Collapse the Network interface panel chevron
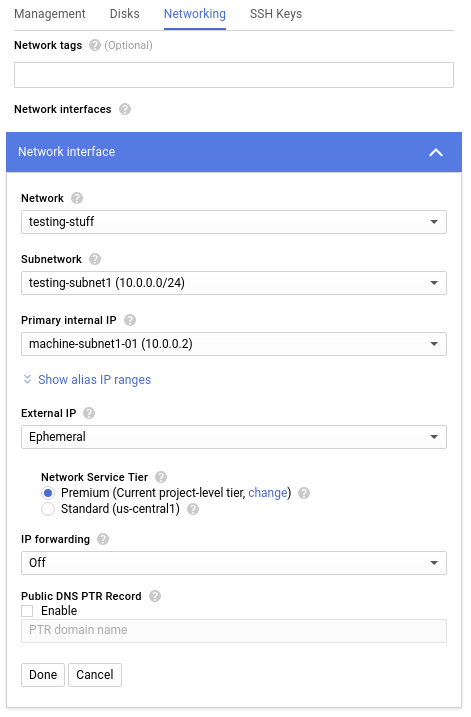The height and width of the screenshot is (717, 471). coord(436,152)
